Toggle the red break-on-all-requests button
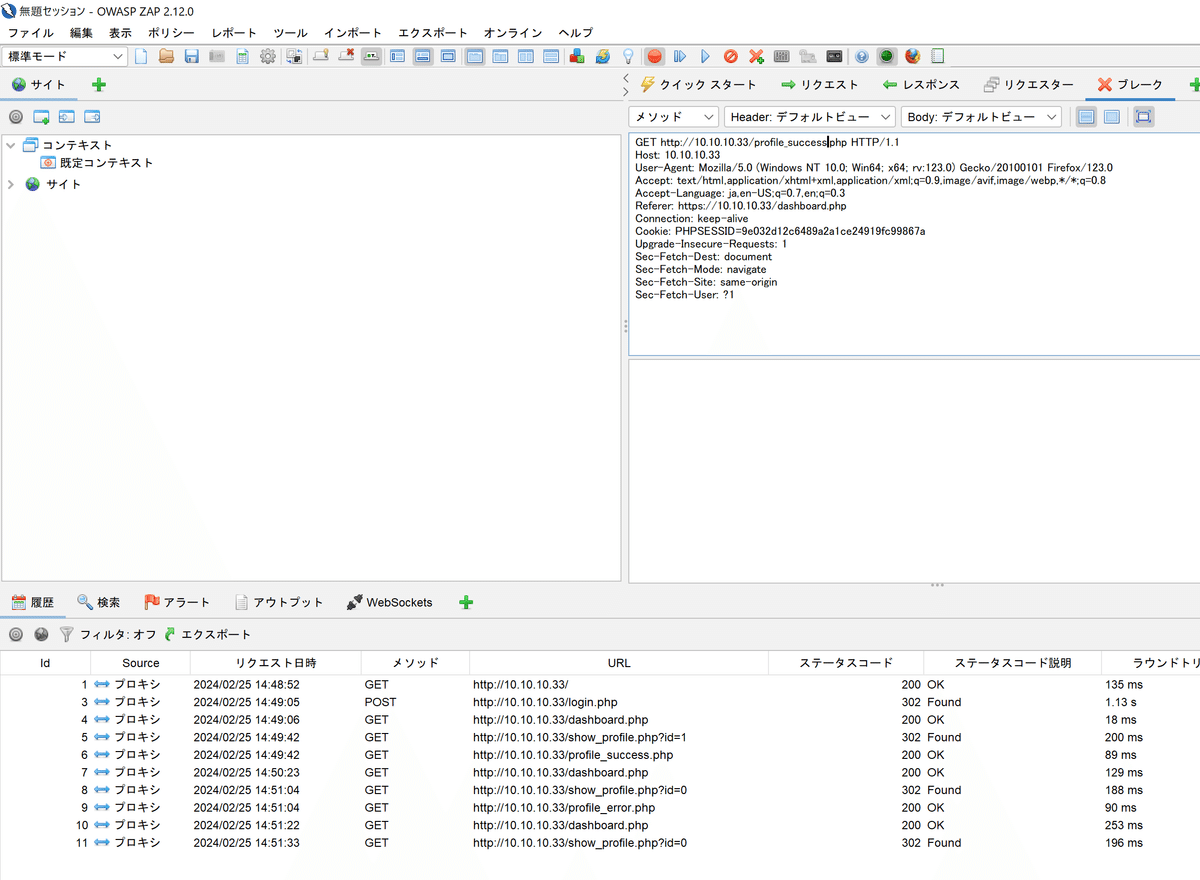Image resolution: width=1200 pixels, height=880 pixels. pos(655,57)
